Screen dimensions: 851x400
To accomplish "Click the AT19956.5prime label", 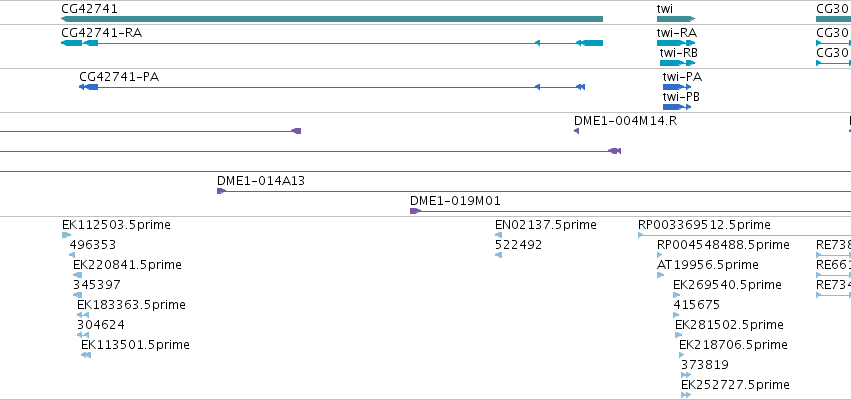I will tap(708, 265).
